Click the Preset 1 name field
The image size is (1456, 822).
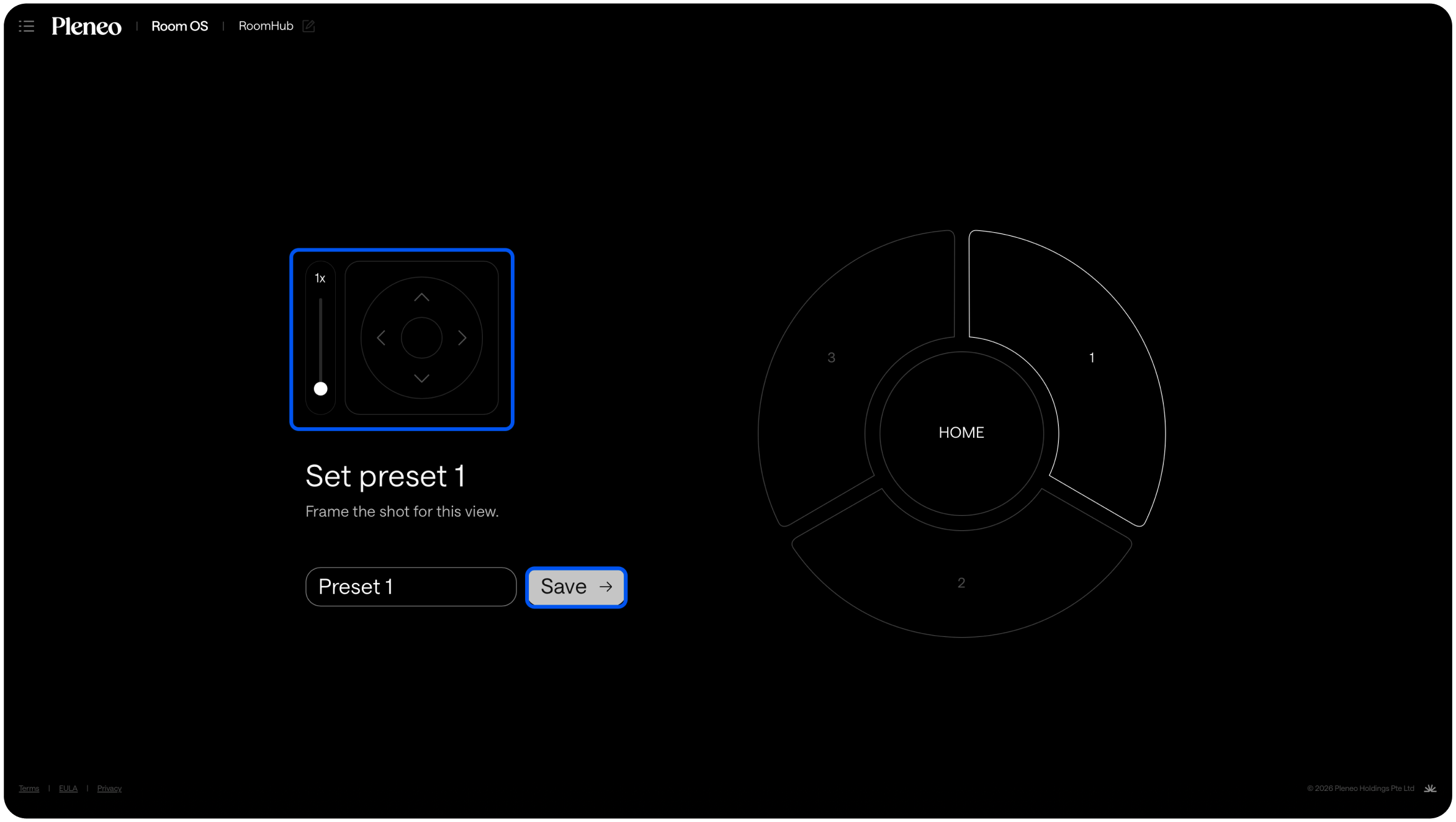click(410, 587)
